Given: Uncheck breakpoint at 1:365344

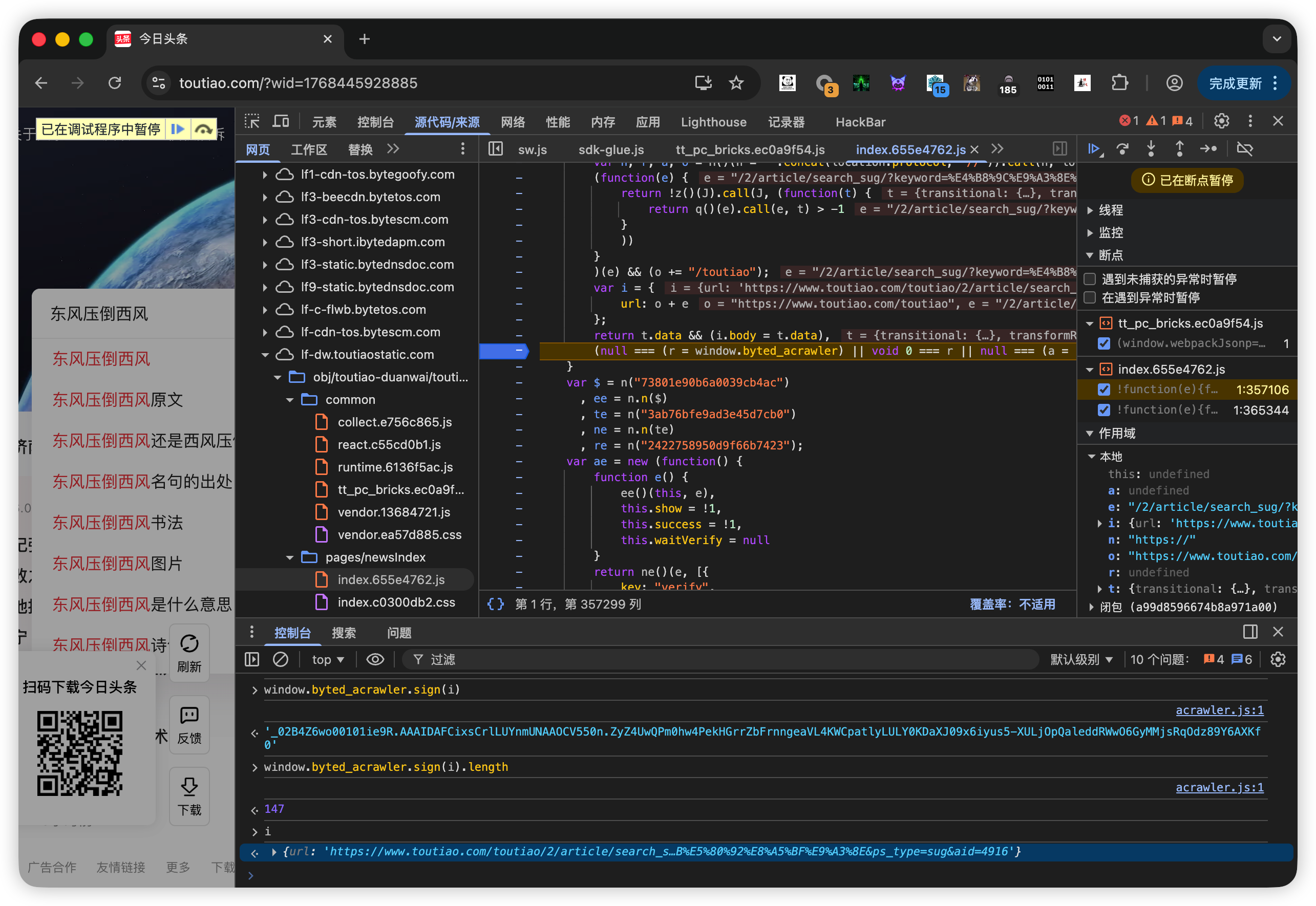Looking at the screenshot, I should (1103, 410).
